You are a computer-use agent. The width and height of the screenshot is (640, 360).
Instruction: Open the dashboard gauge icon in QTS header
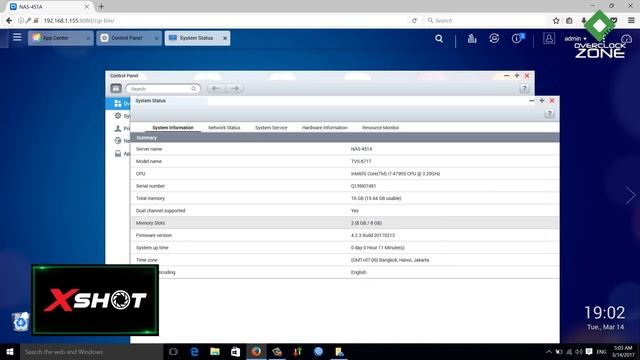[626, 39]
